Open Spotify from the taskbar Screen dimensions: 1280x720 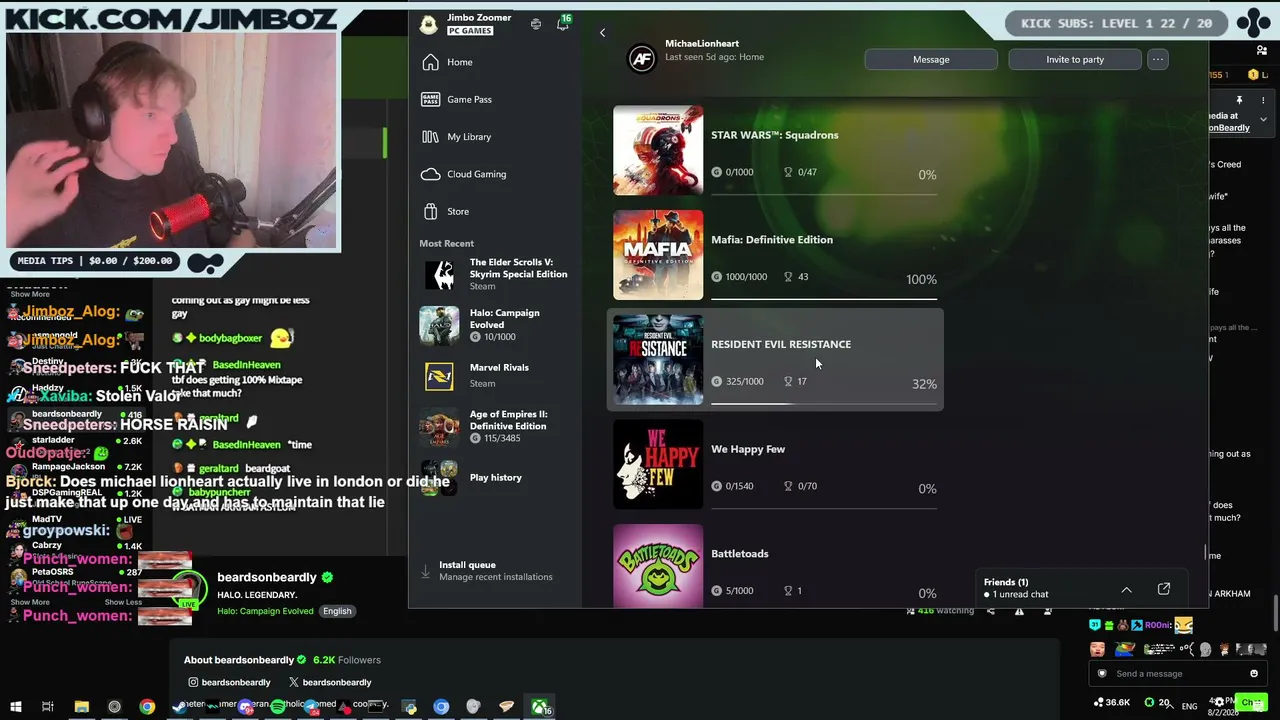[278, 707]
